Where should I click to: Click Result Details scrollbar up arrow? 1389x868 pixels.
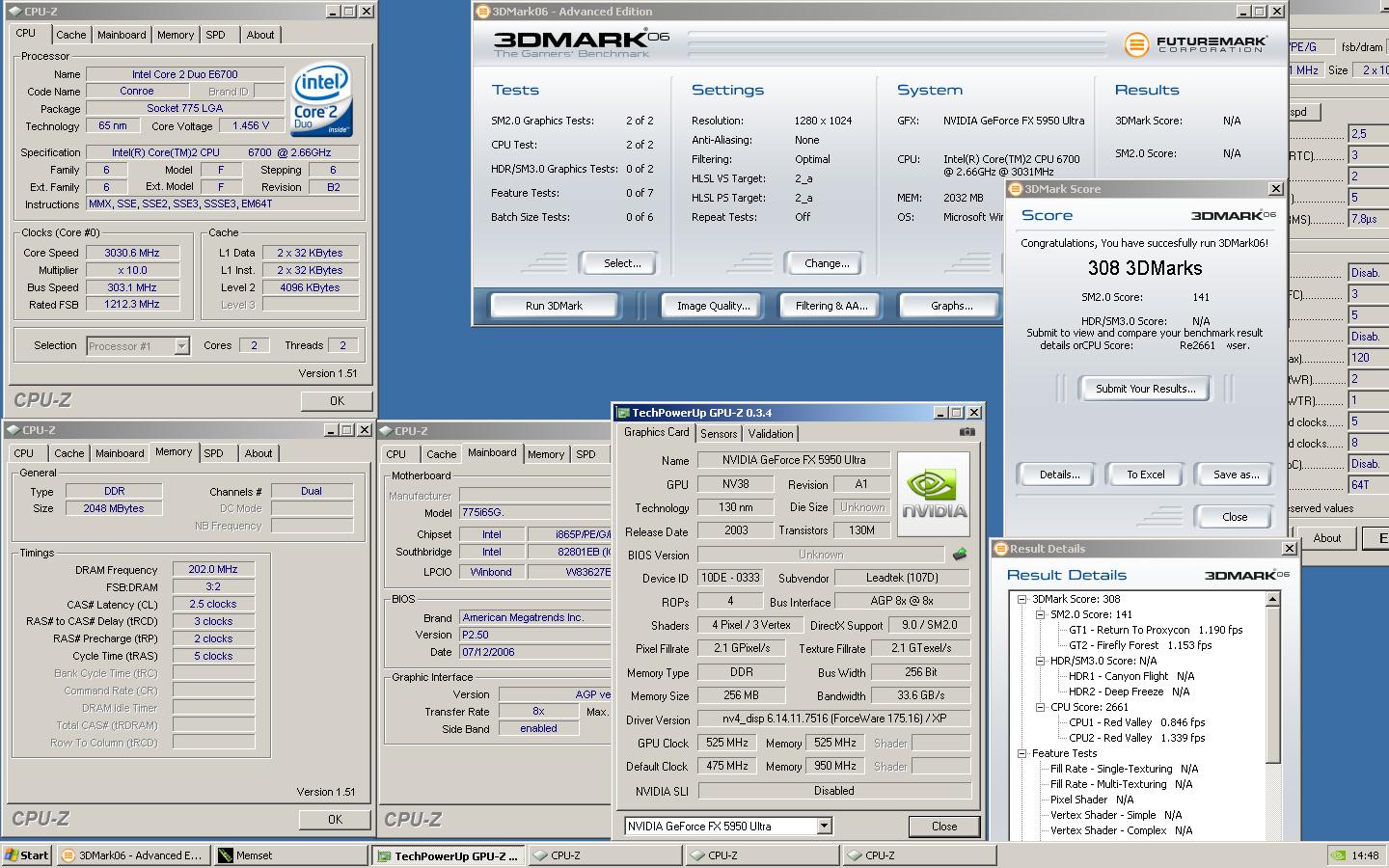[x=1272, y=600]
